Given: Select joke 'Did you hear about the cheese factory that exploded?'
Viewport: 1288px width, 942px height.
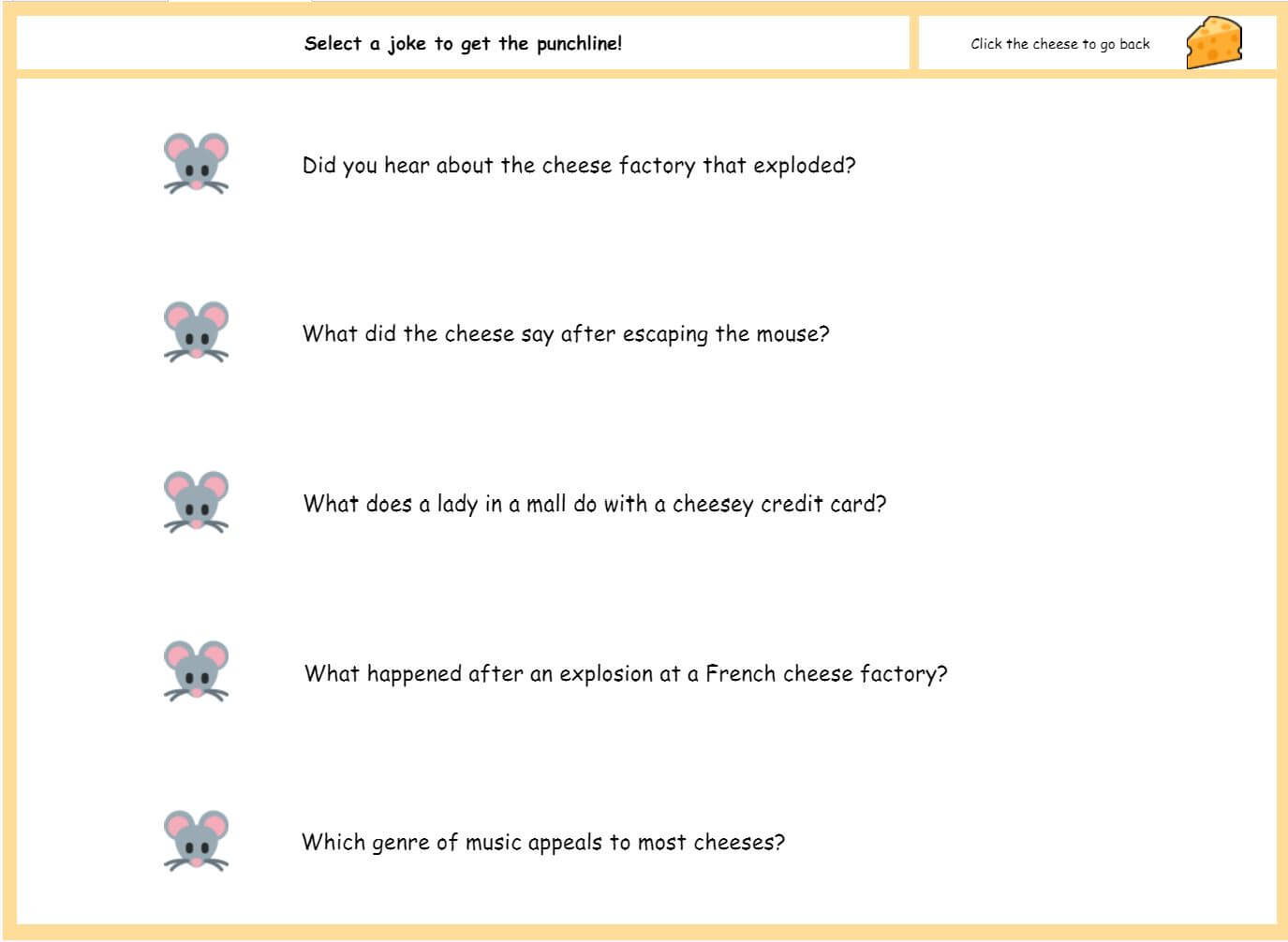Looking at the screenshot, I should point(579,166).
